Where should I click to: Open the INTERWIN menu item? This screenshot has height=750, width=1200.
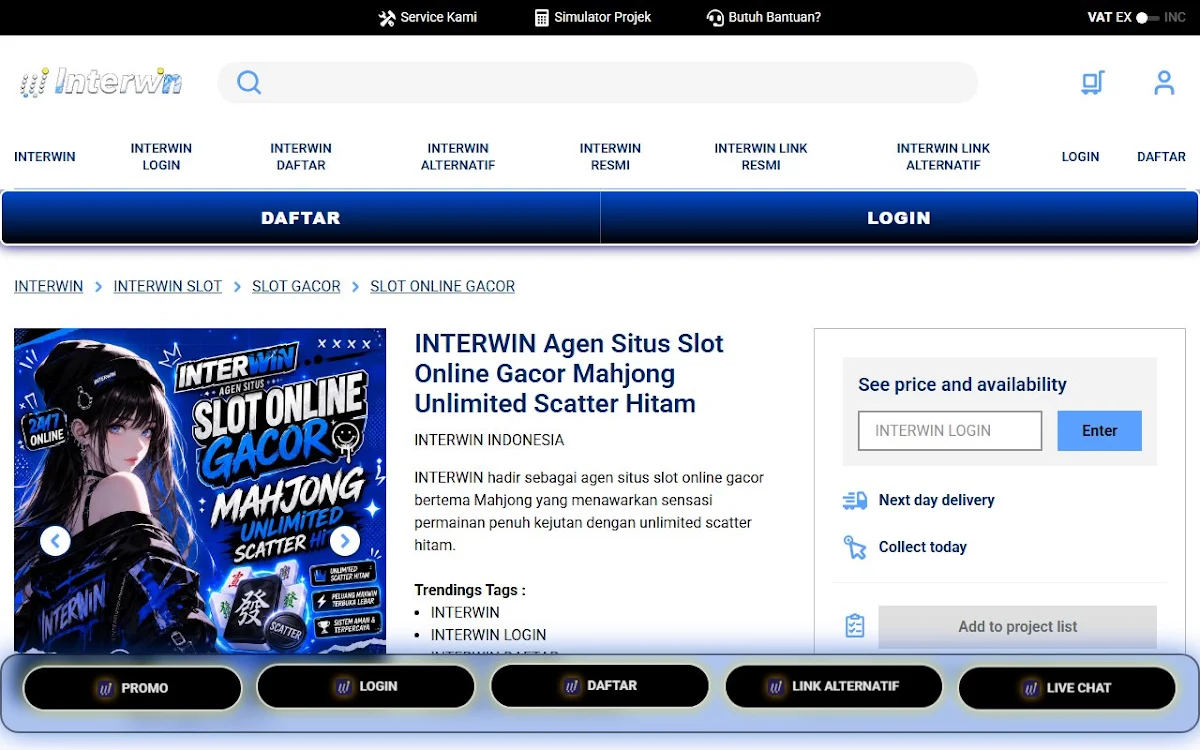click(x=45, y=157)
